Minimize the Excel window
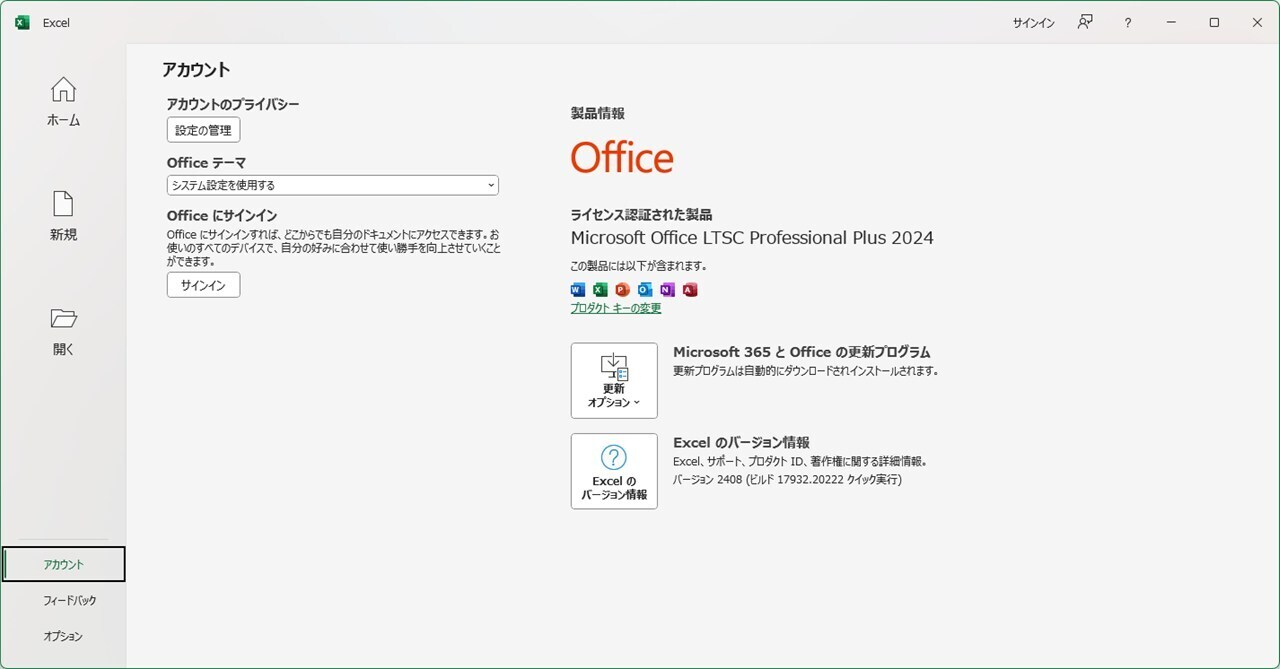This screenshot has height=669, width=1280. pyautogui.click(x=1171, y=22)
